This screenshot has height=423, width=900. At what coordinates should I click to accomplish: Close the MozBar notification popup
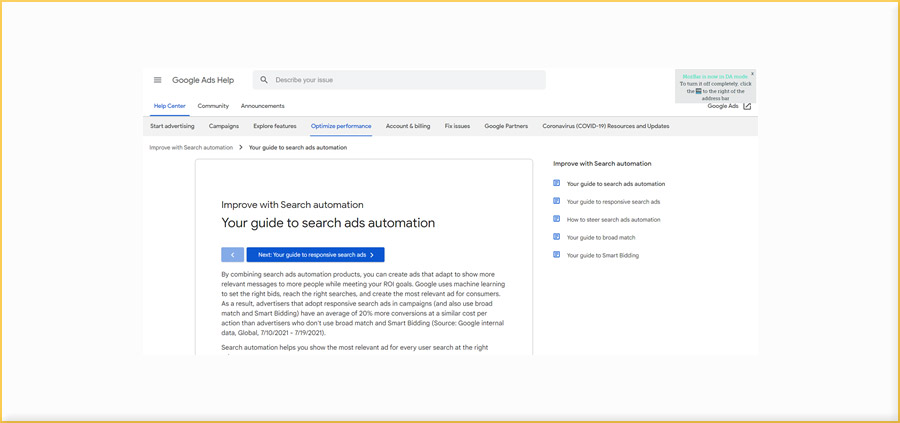tap(752, 74)
